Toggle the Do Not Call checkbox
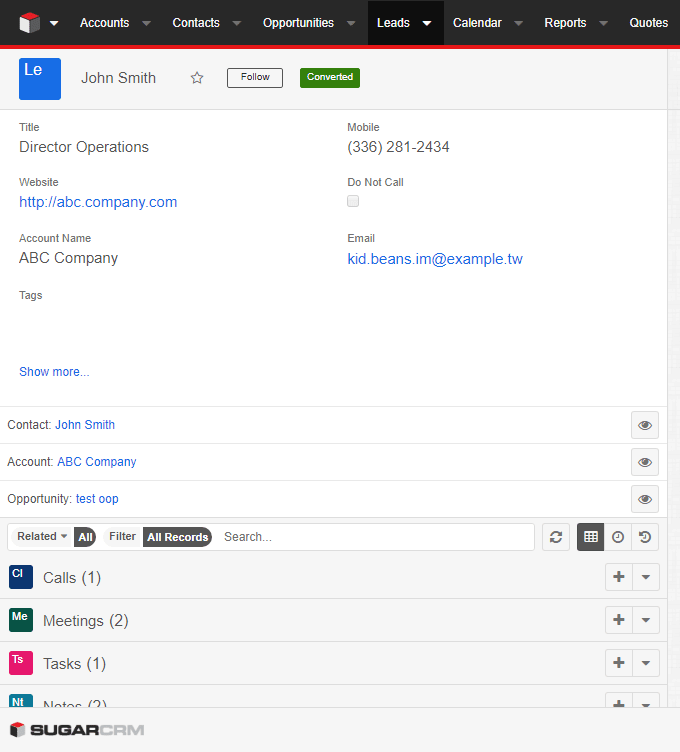 click(353, 201)
